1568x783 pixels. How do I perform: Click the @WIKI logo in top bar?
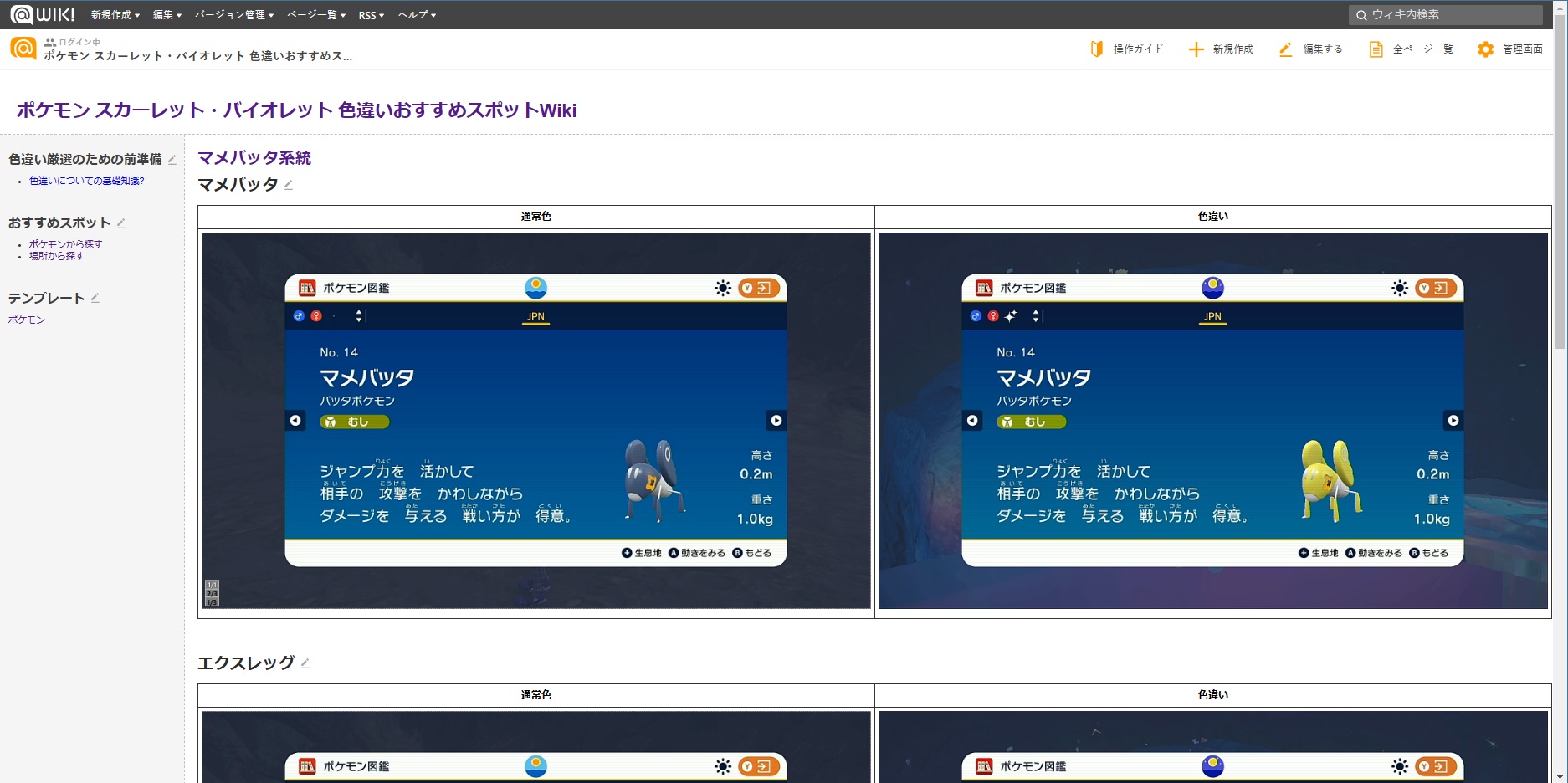click(43, 14)
